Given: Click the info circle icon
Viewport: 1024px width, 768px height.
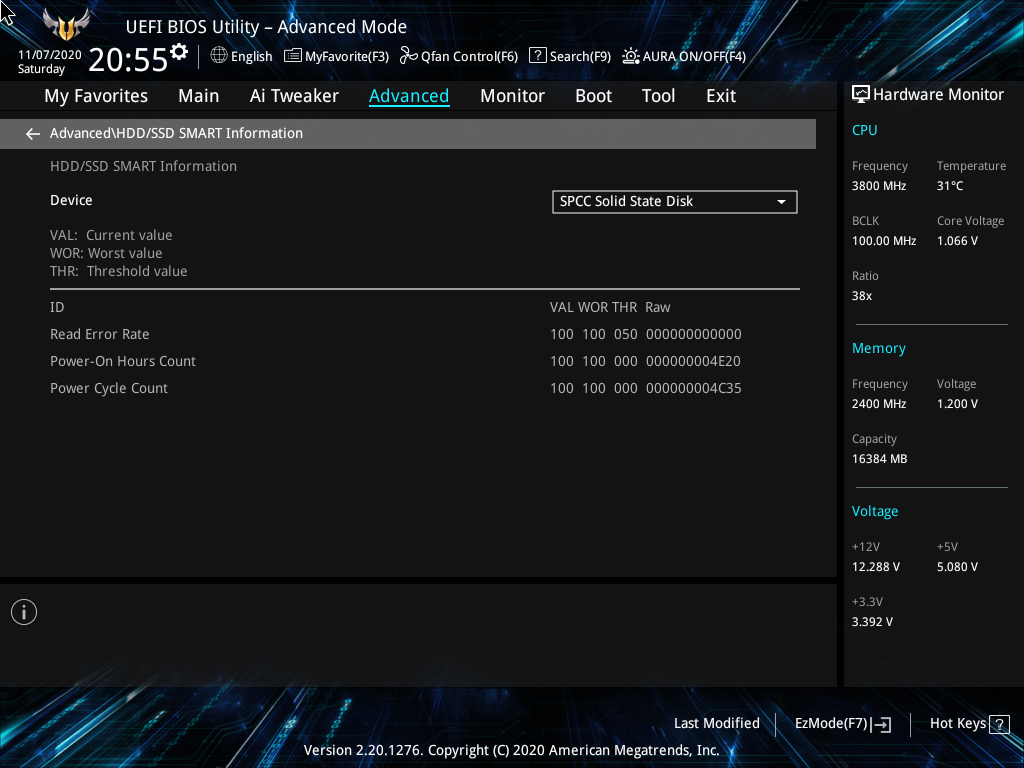Looking at the screenshot, I should (x=24, y=612).
